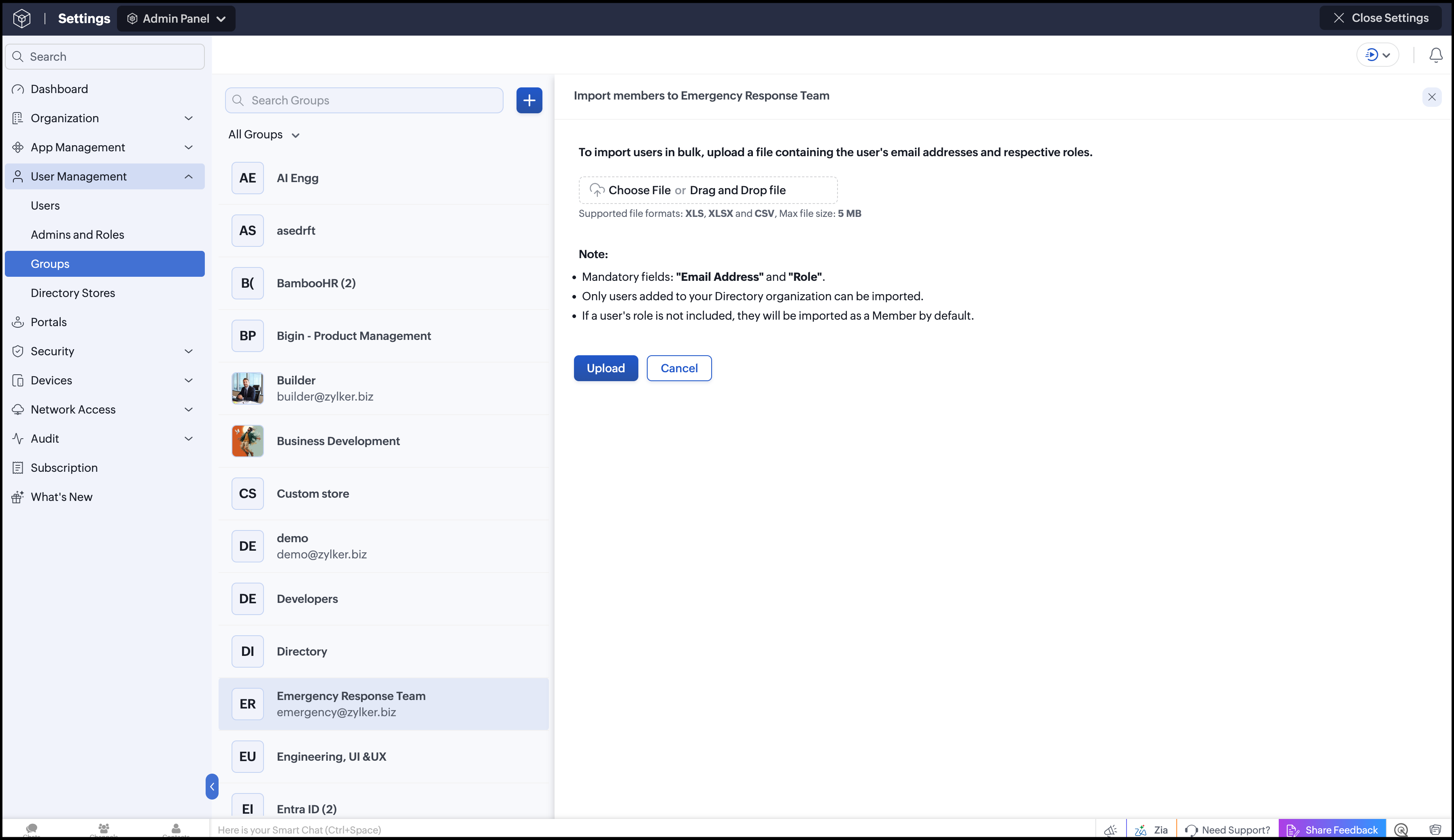Click Choose File upload area
1454x840 pixels.
(x=708, y=191)
